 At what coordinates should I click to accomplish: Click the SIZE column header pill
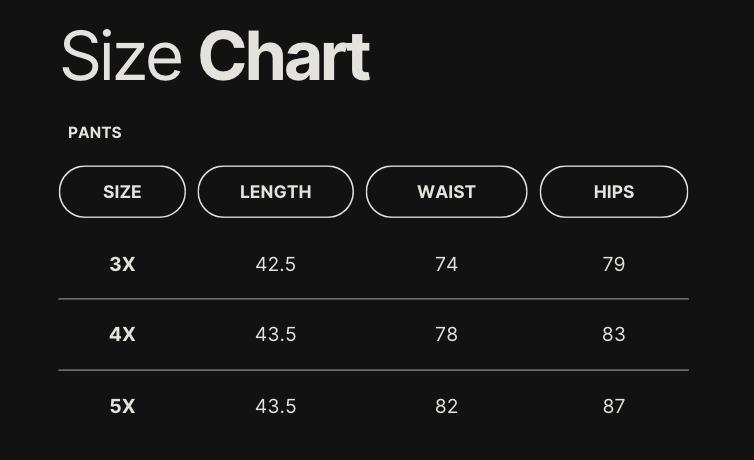click(x=122, y=192)
